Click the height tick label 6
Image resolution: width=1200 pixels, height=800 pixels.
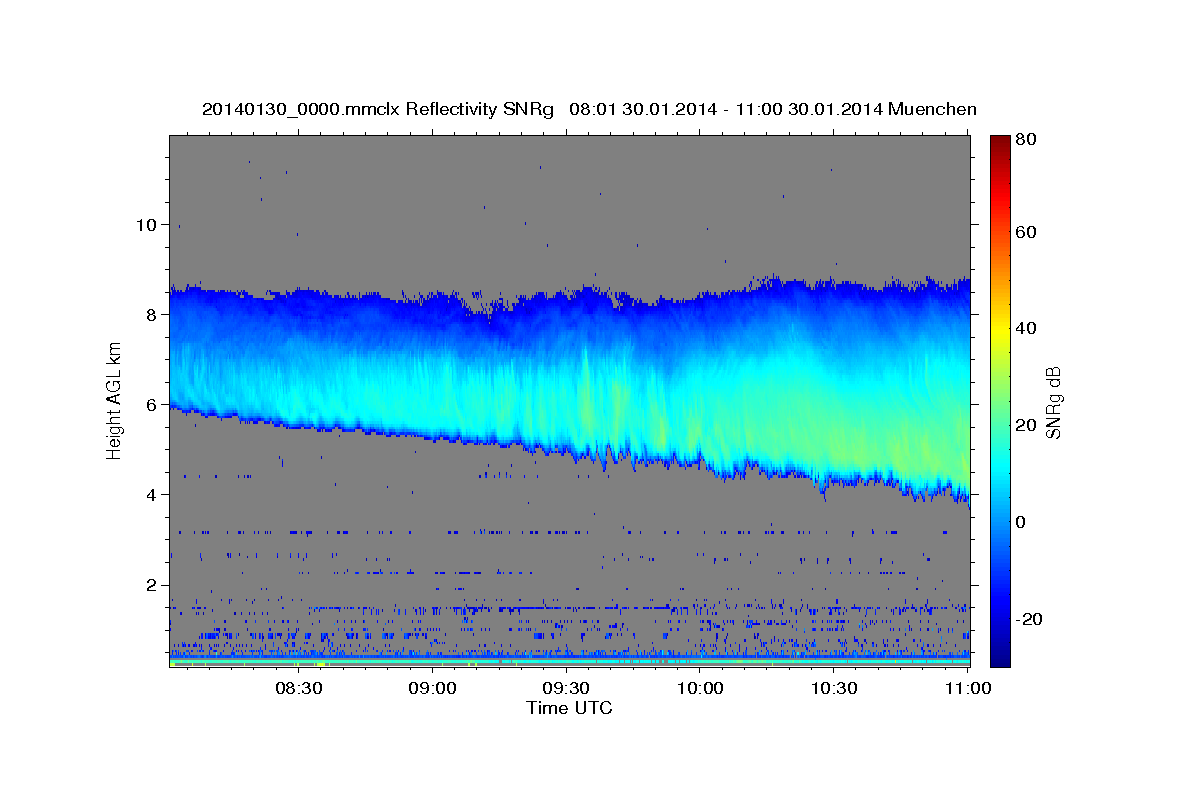150,404
